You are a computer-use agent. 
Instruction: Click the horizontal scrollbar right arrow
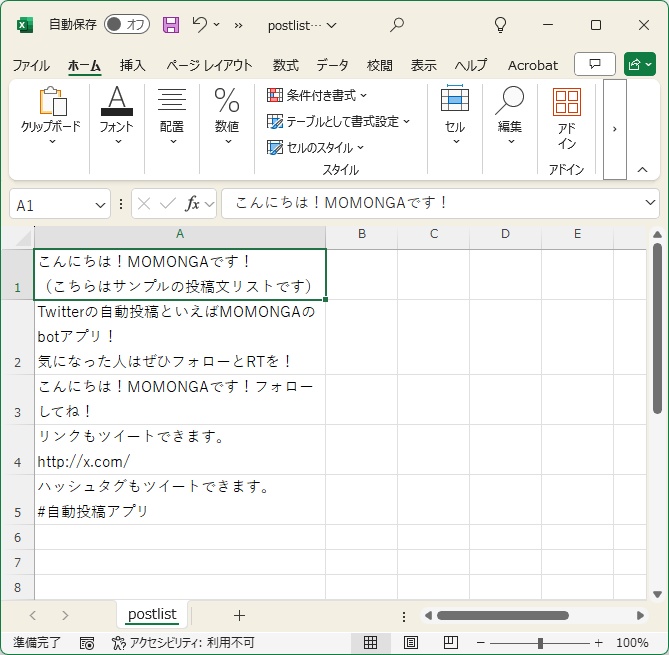[640, 615]
